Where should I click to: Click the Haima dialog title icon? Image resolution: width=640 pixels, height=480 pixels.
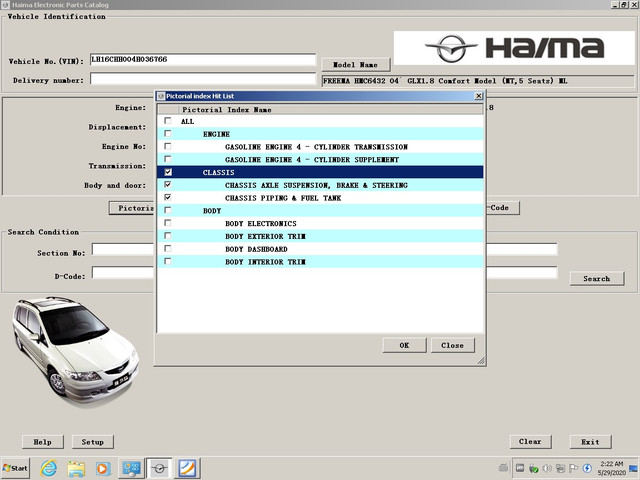tap(161, 96)
